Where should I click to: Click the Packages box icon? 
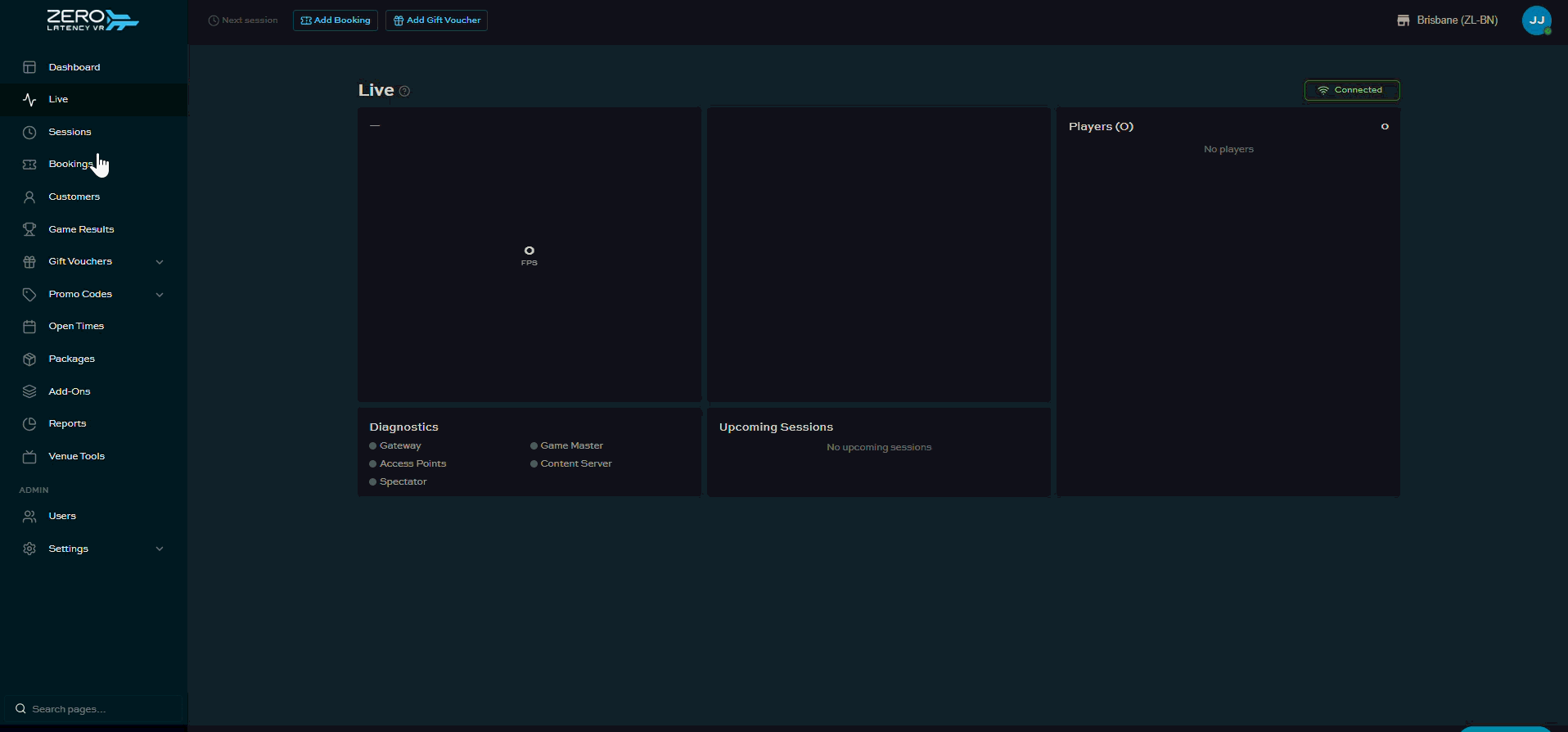click(29, 359)
